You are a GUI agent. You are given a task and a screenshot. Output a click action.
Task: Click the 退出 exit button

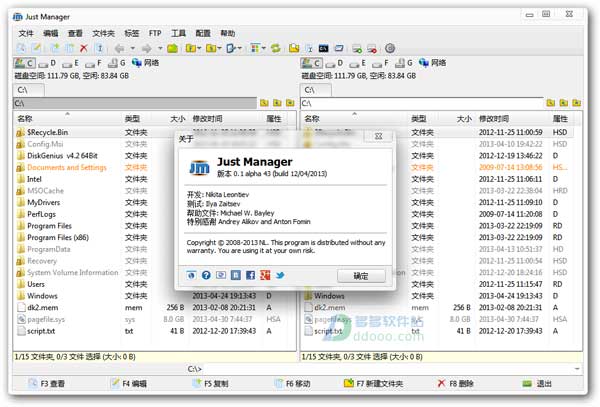pos(538,383)
